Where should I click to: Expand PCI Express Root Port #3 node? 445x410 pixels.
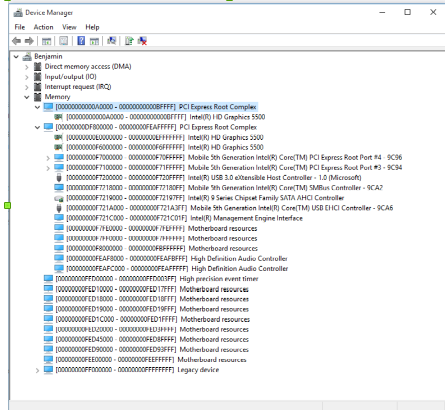pos(48,168)
